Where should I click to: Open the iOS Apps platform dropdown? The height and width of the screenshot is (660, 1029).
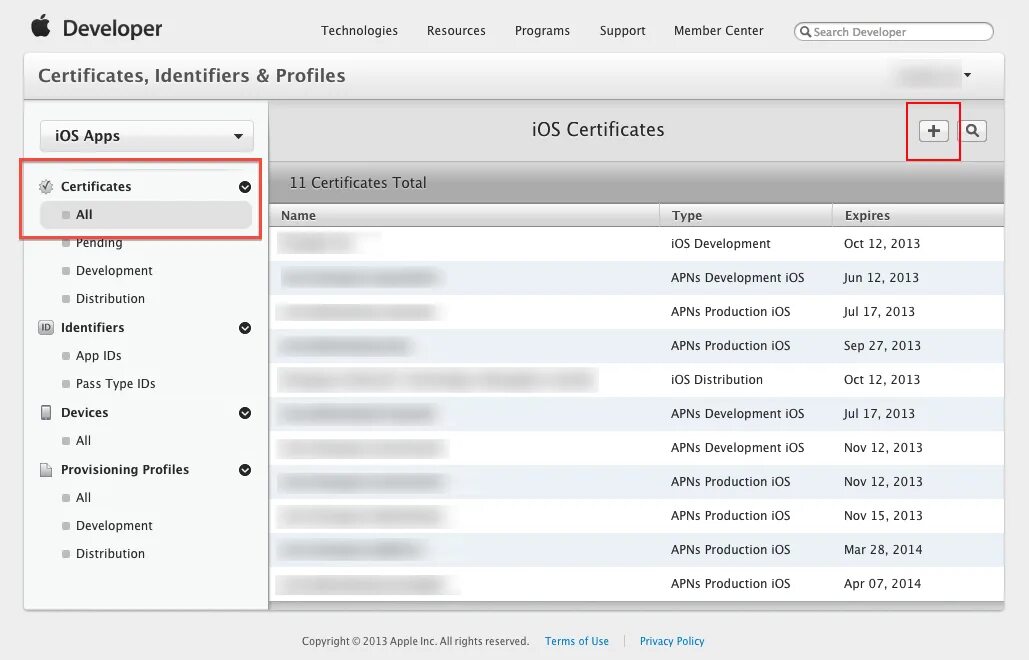pos(147,136)
